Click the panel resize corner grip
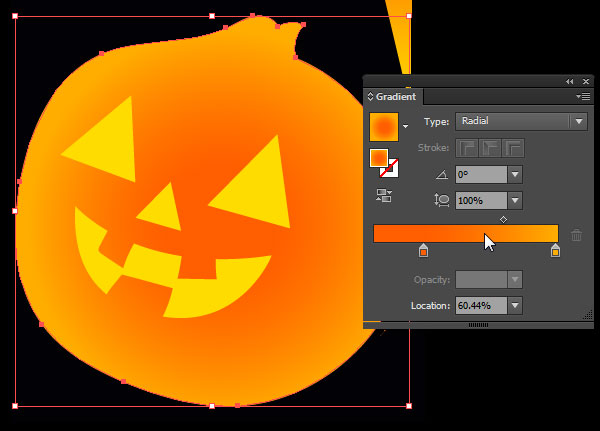 588,315
